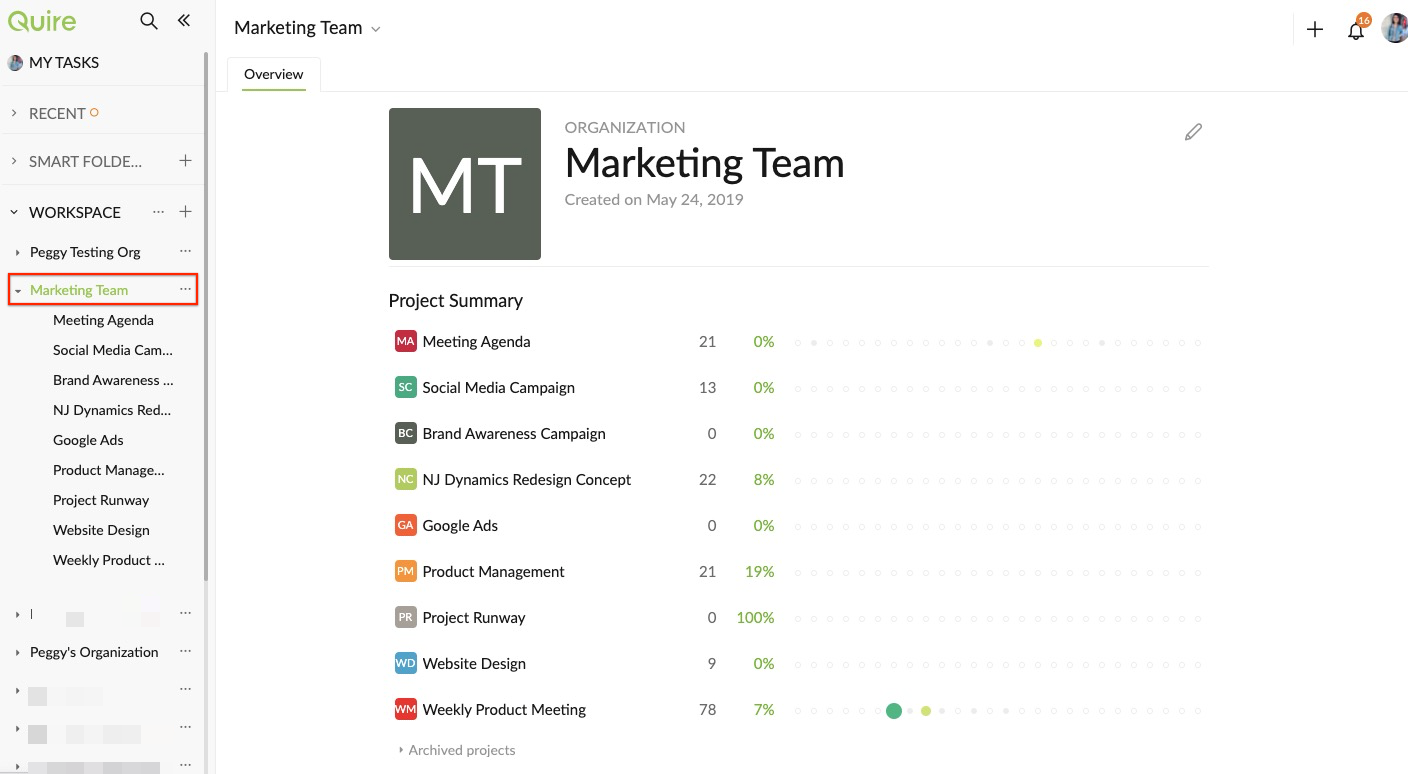Open My Tasks avatar icon
This screenshot has width=1408, height=774.
click(15, 62)
